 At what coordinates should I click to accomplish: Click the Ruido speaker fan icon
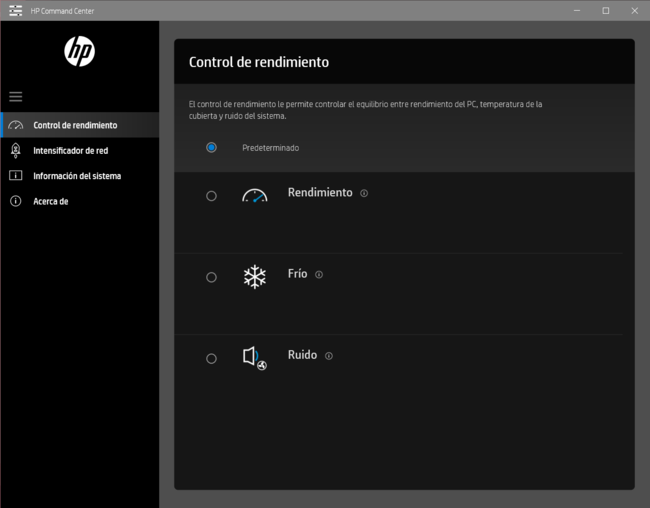point(255,358)
